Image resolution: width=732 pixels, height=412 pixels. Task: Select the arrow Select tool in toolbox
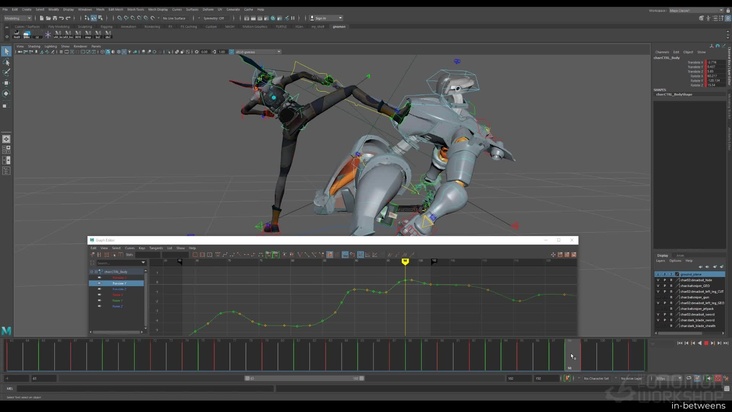pyautogui.click(x=6, y=51)
